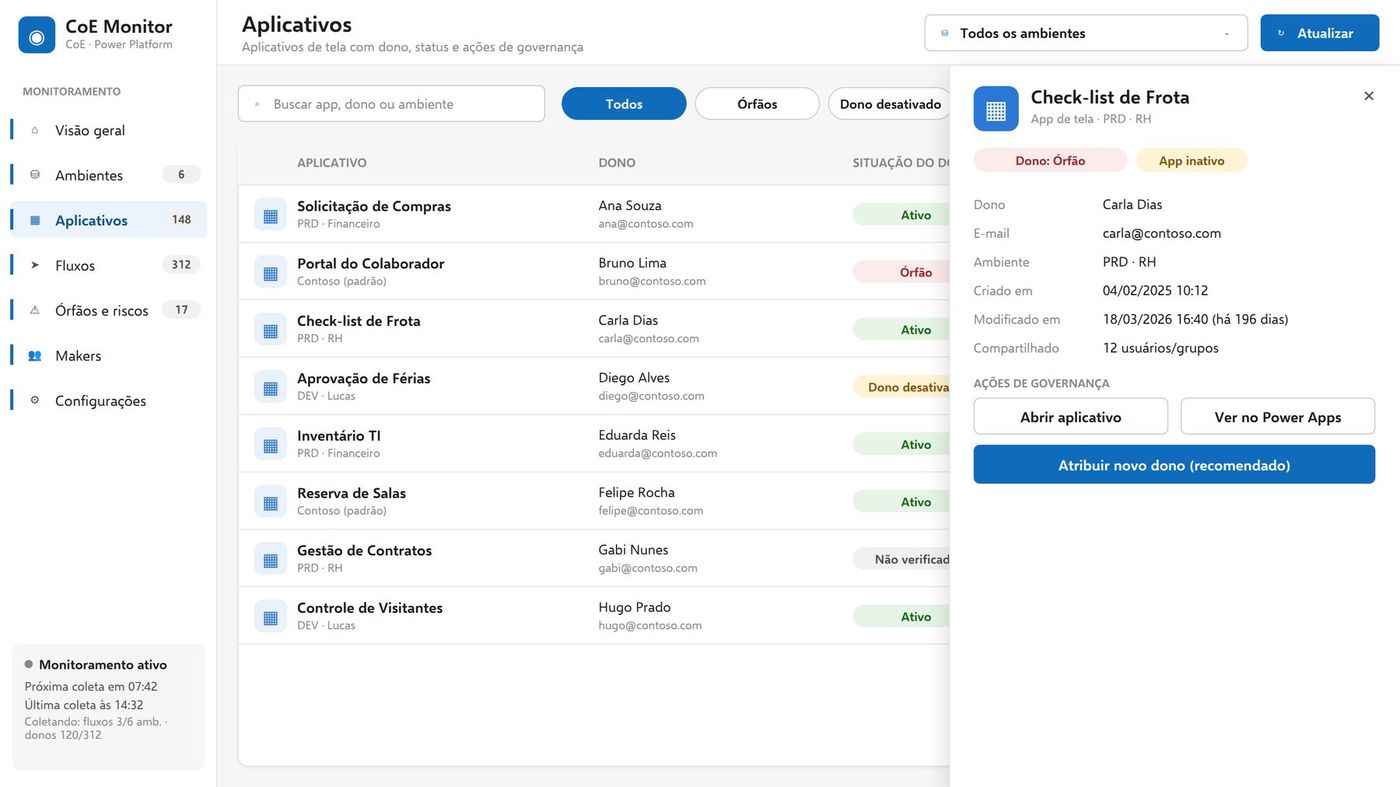This screenshot has width=1400, height=787.
Task: Open the Todos os ambientes dropdown
Action: pos(1086,33)
